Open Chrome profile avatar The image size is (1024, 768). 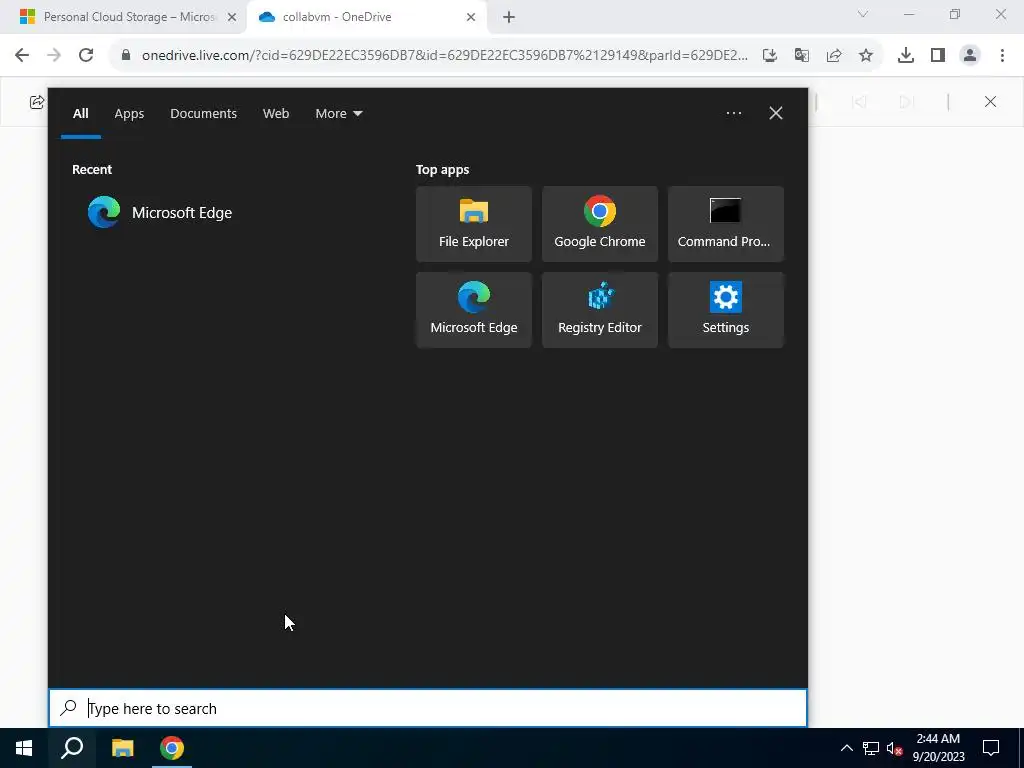(x=970, y=56)
